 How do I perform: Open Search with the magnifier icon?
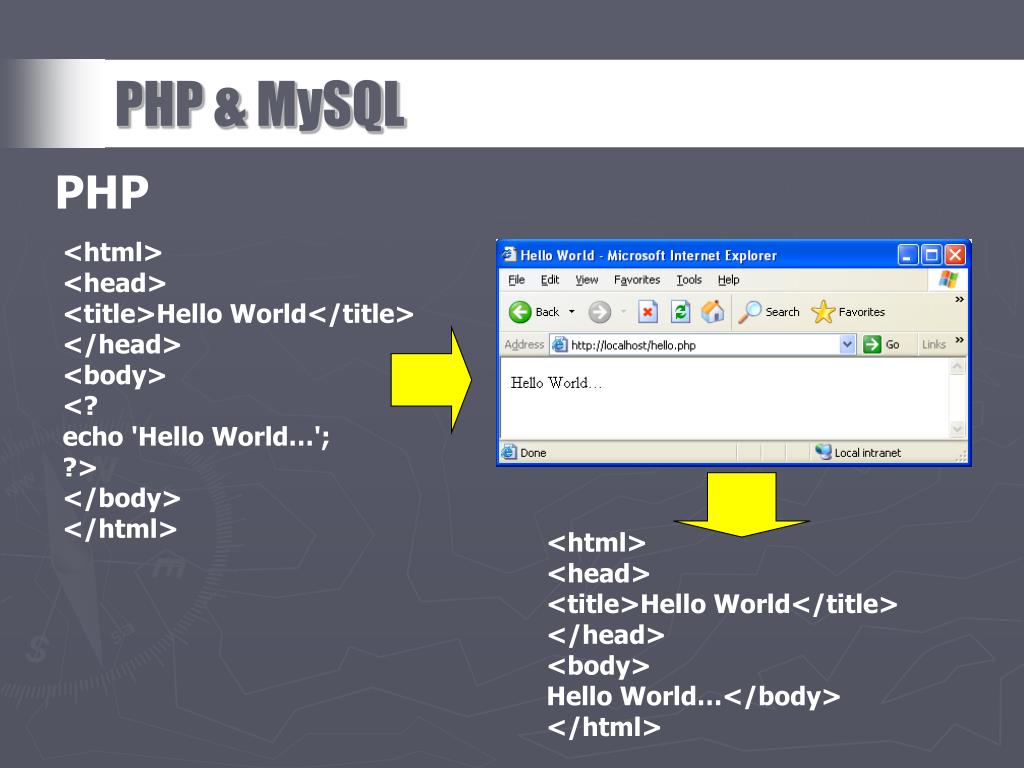click(x=750, y=312)
